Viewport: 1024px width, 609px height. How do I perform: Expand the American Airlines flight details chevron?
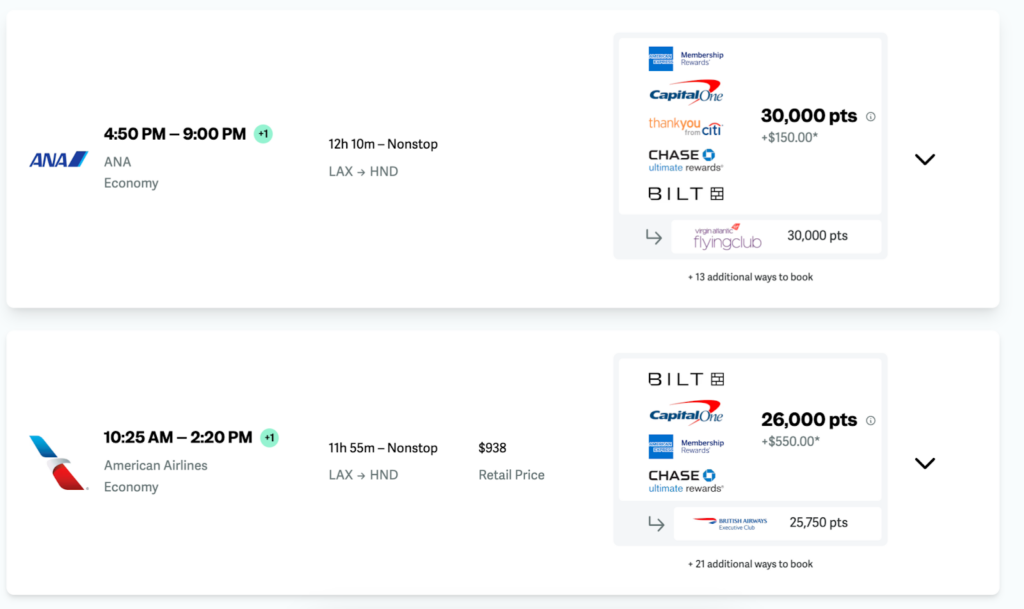pos(925,463)
